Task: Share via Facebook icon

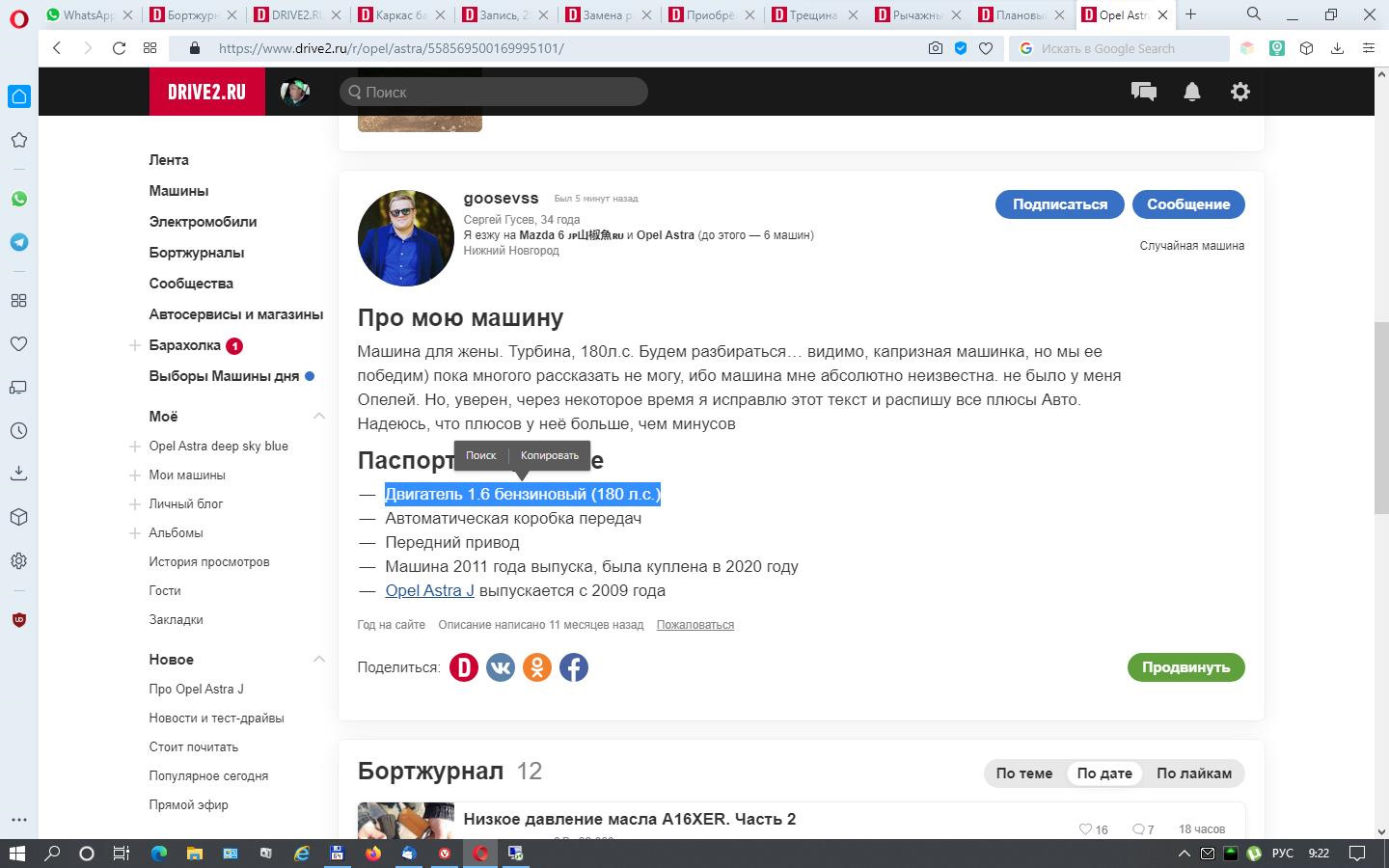Action: pos(574,667)
